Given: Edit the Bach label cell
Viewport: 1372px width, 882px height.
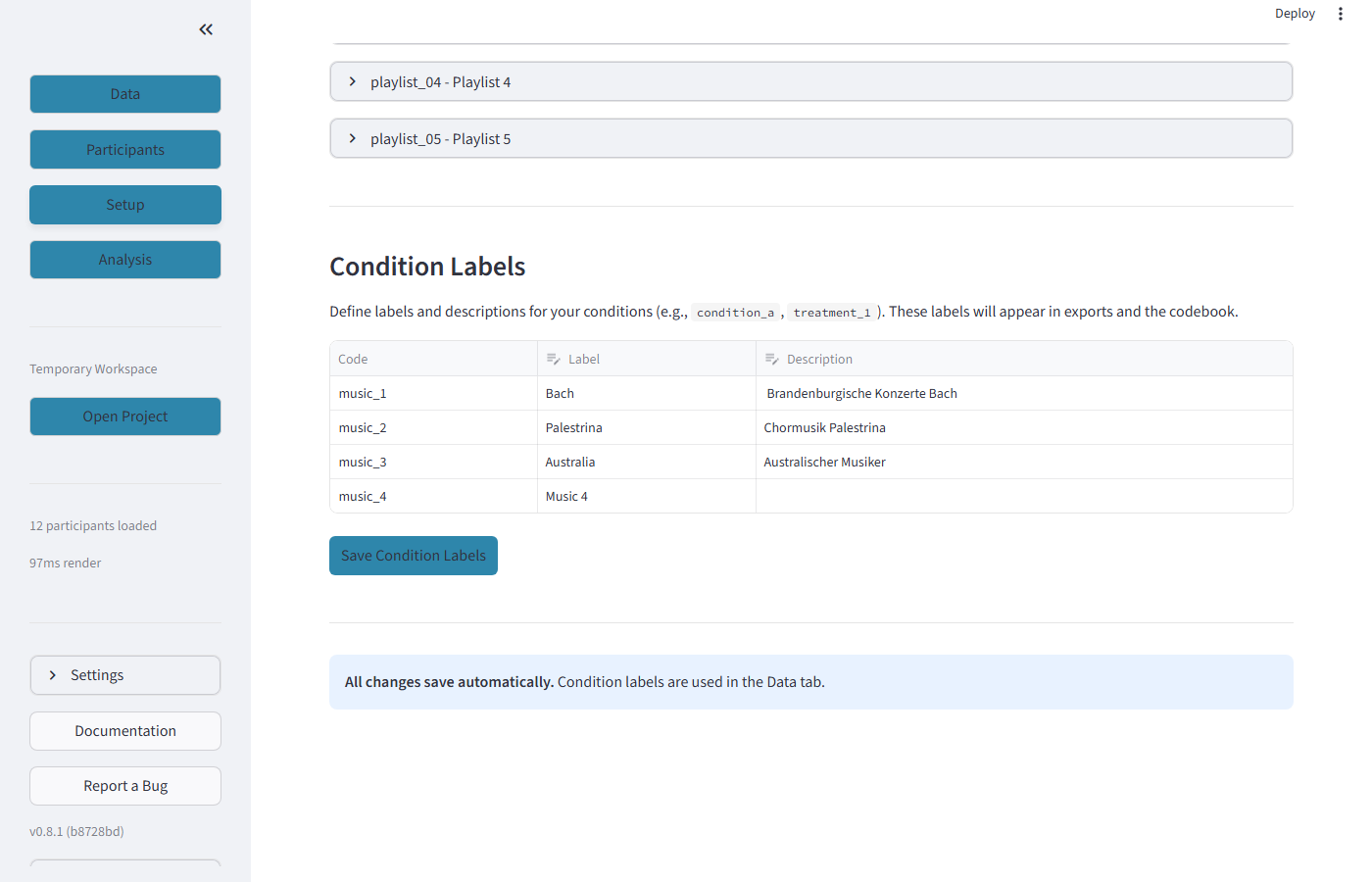Looking at the screenshot, I should pyautogui.click(x=647, y=393).
